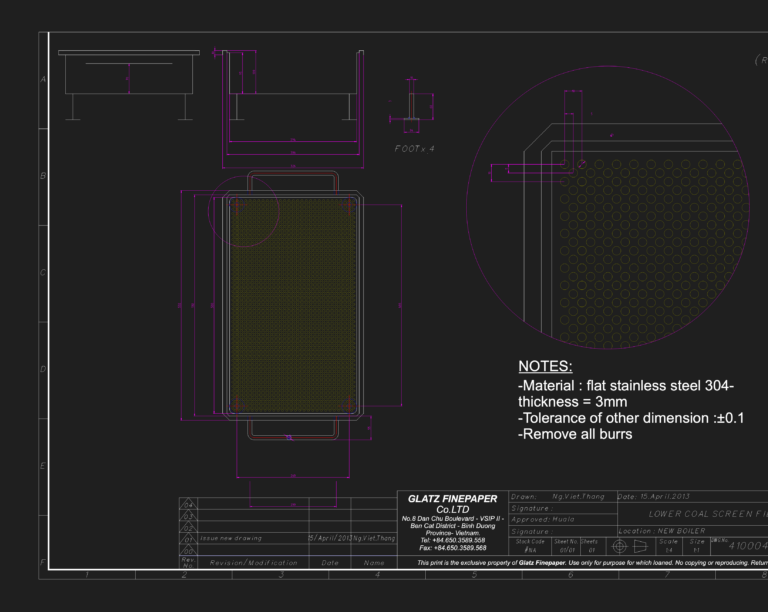Select the Tel: +84.650.3589.558 line
The image size is (768, 612).
(453, 541)
